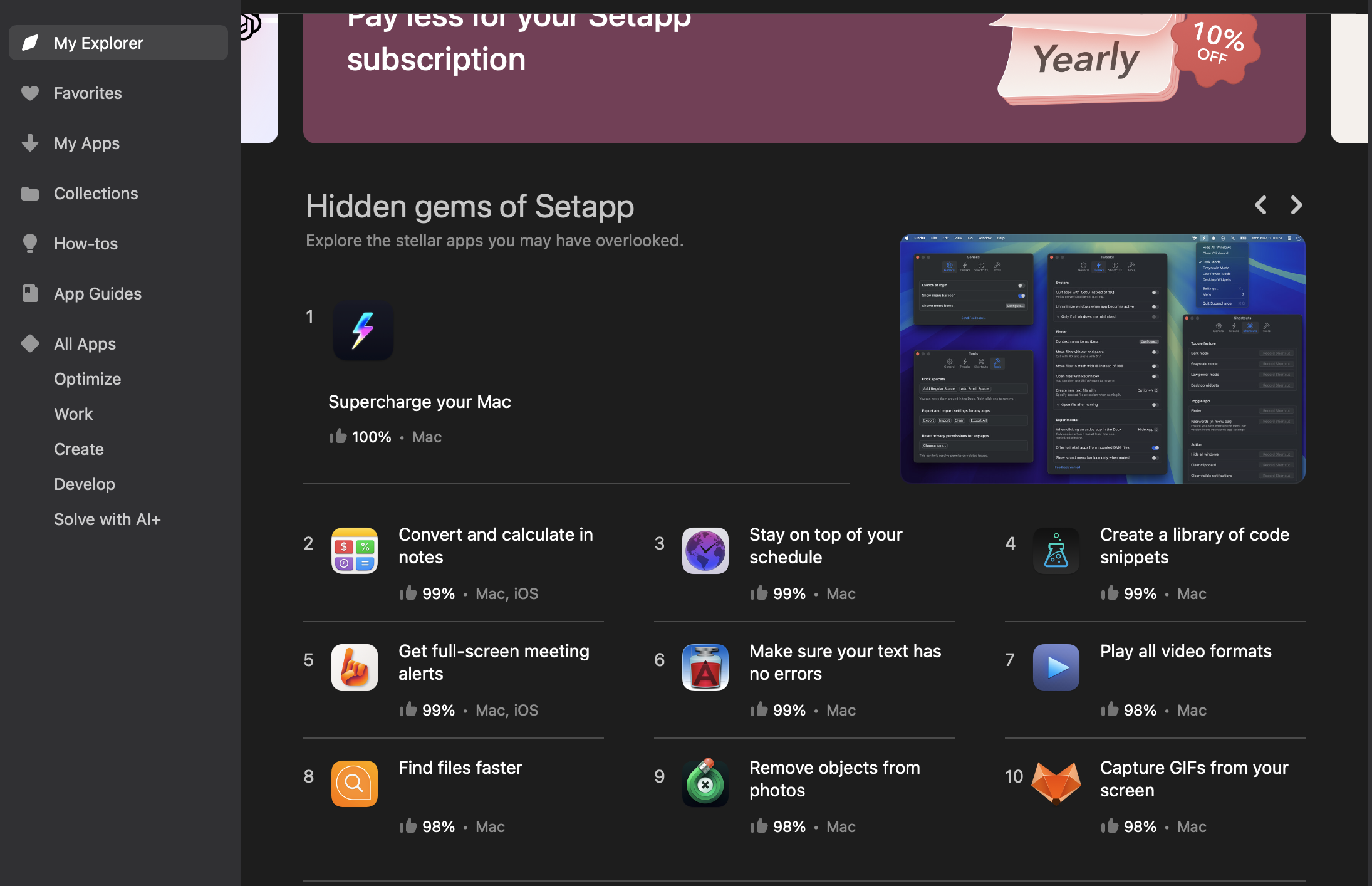Click the orange fox GIF capture icon
The height and width of the screenshot is (886, 1372).
[x=1056, y=784]
